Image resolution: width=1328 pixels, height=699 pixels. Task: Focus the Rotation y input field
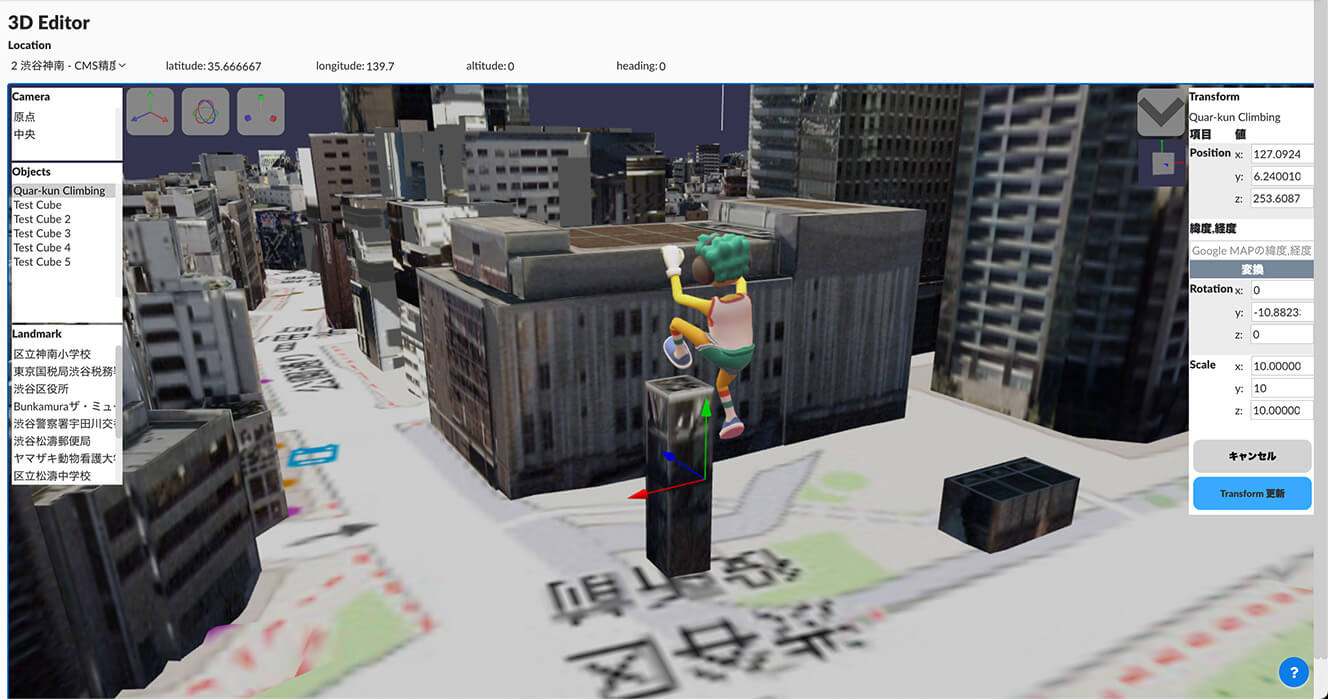point(1282,313)
